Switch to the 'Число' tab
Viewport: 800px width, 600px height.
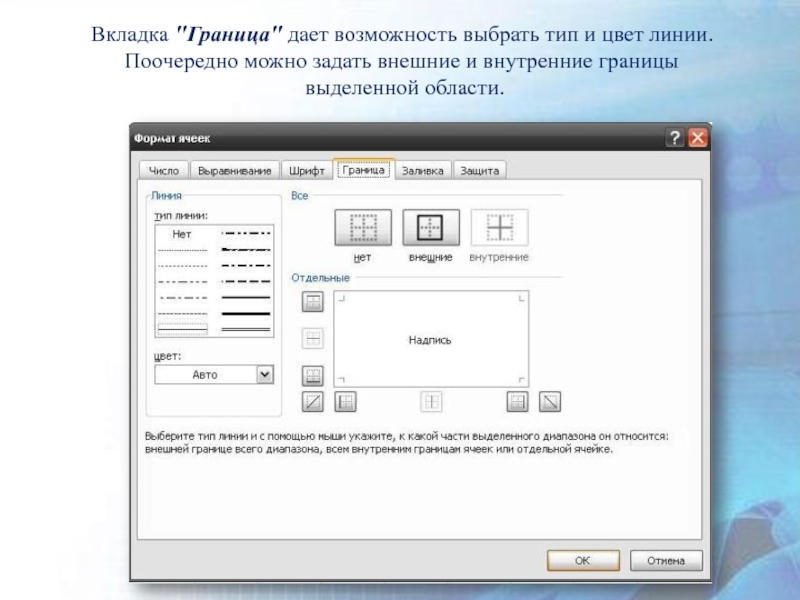[164, 170]
